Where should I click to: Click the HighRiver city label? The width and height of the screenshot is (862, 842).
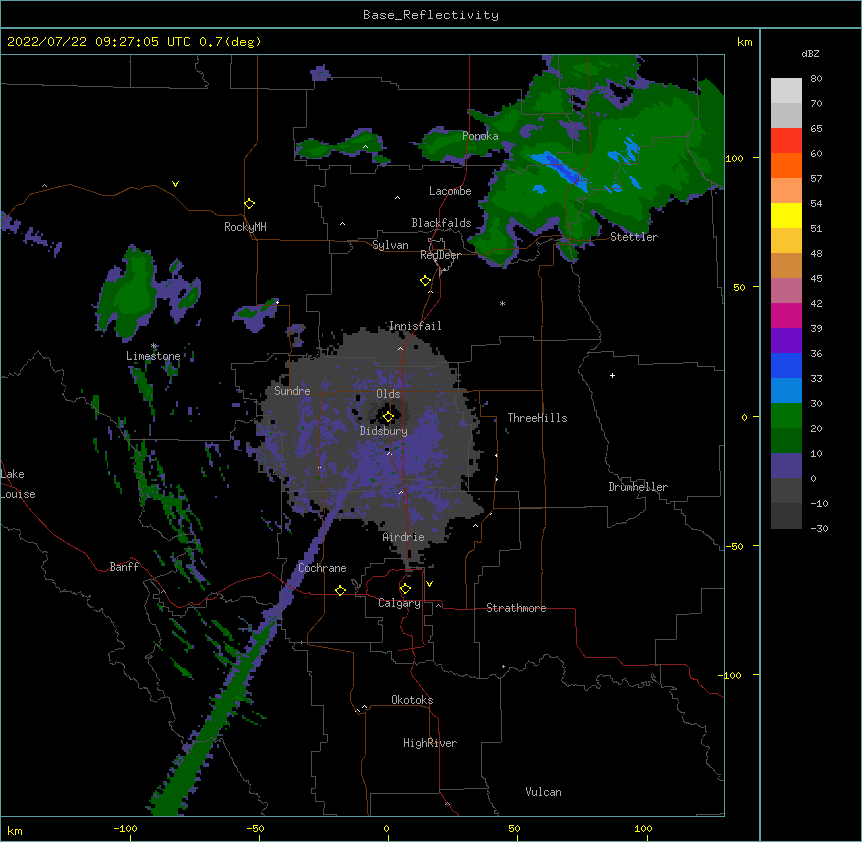tap(430, 743)
